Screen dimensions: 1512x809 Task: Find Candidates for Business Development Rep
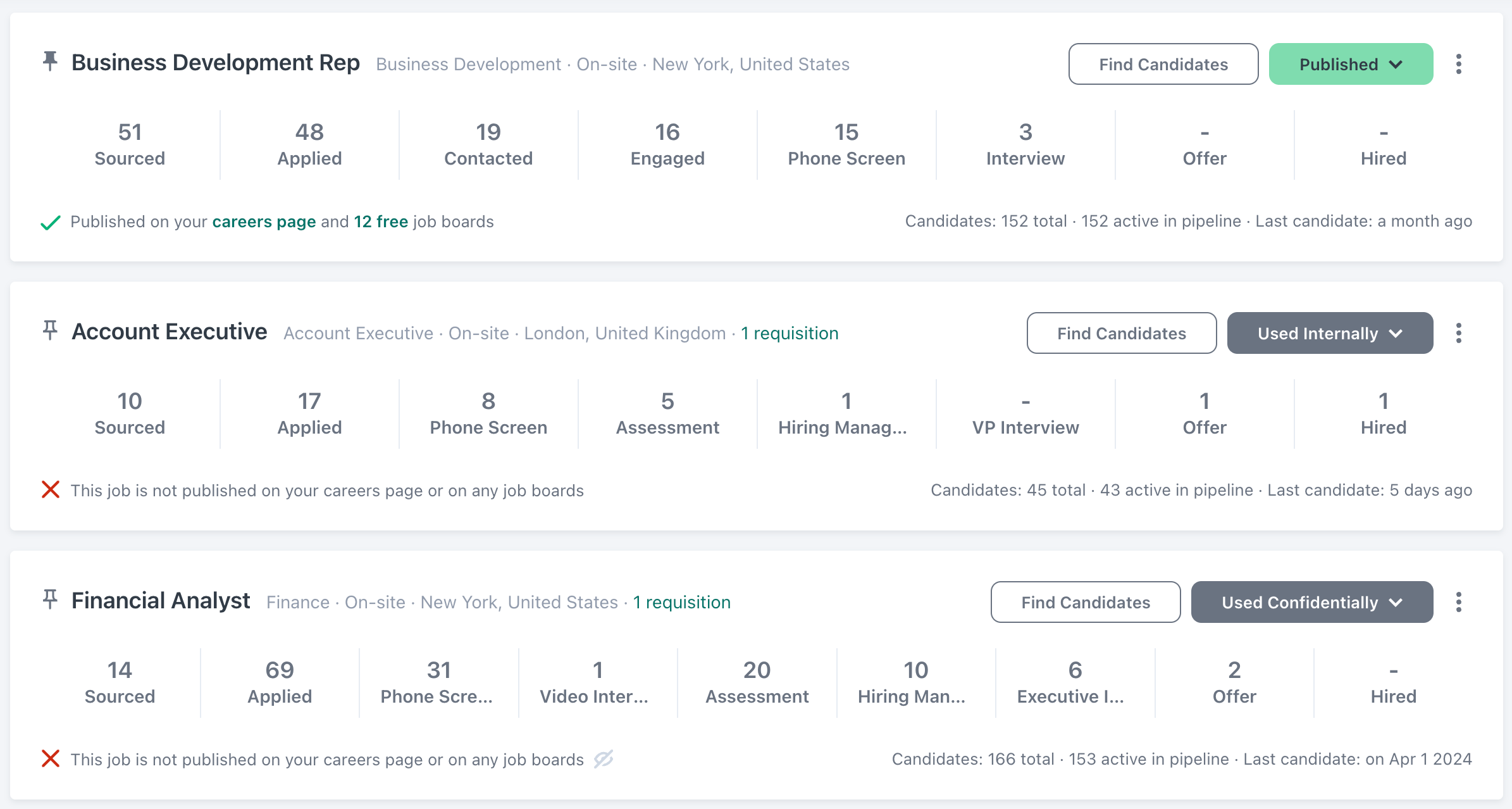click(1163, 64)
